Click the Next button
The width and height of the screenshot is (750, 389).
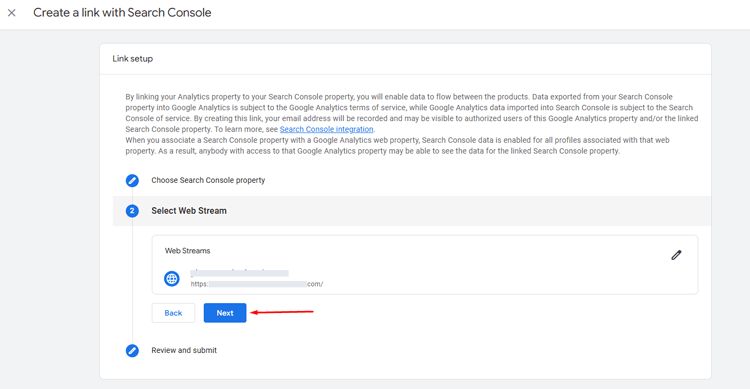pos(225,313)
